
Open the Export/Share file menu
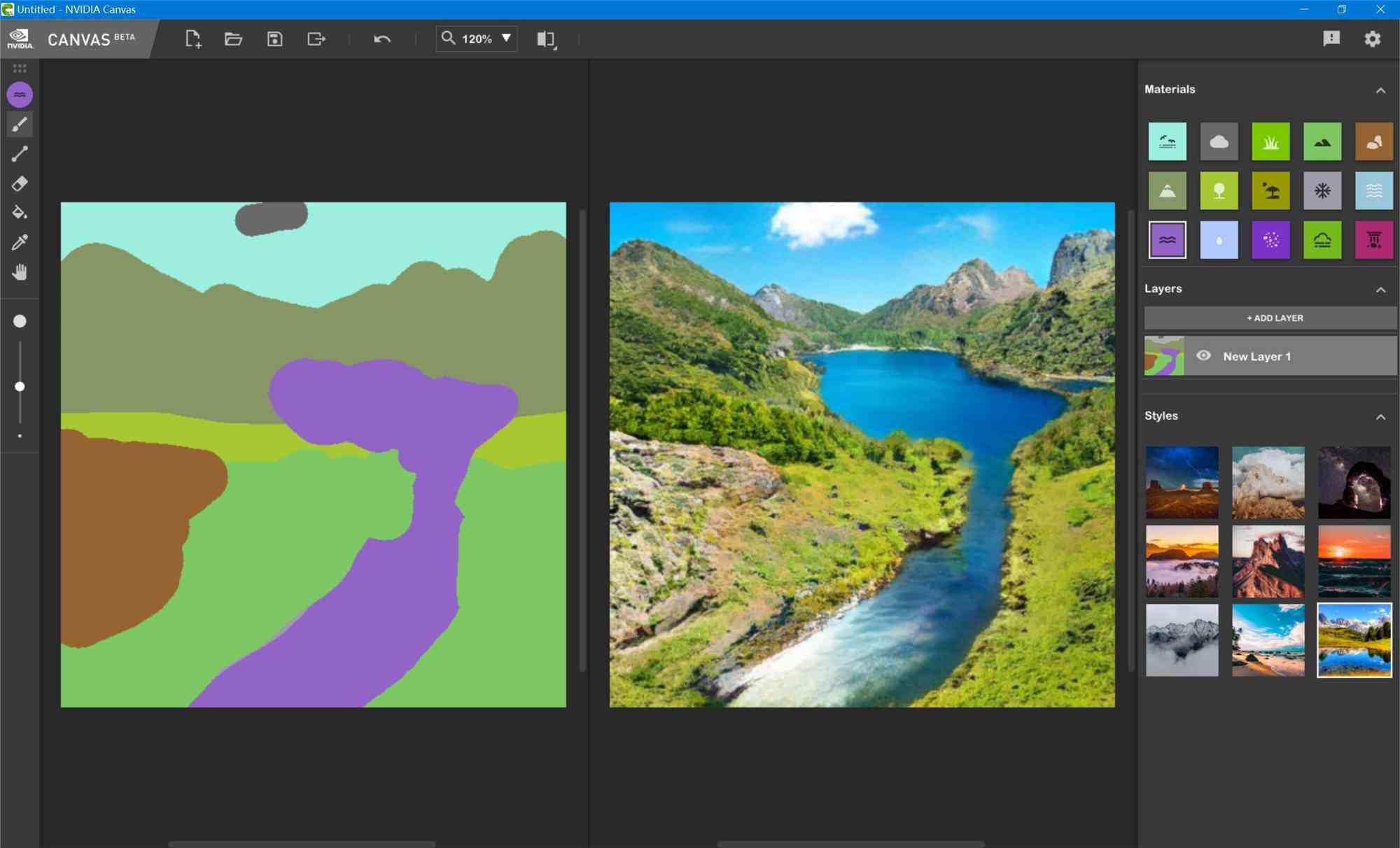point(316,38)
